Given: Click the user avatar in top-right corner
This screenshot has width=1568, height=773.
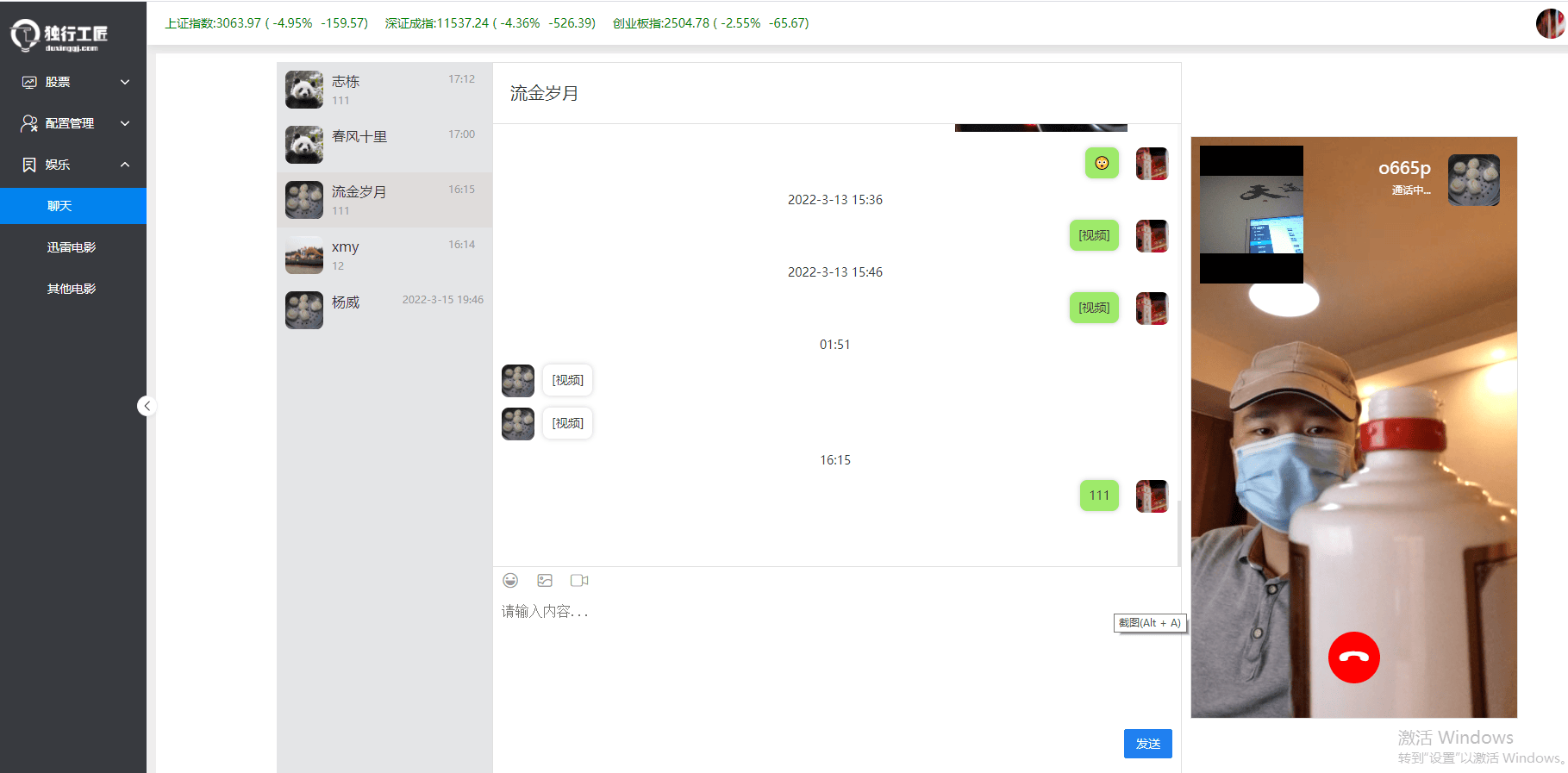Looking at the screenshot, I should tap(1549, 23).
